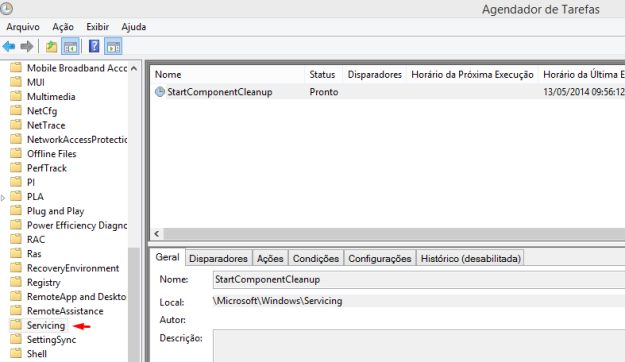Screen dimensions: 625x362
Task: Click the folder icon next to Servicing
Action: pyautogui.click(x=16, y=325)
